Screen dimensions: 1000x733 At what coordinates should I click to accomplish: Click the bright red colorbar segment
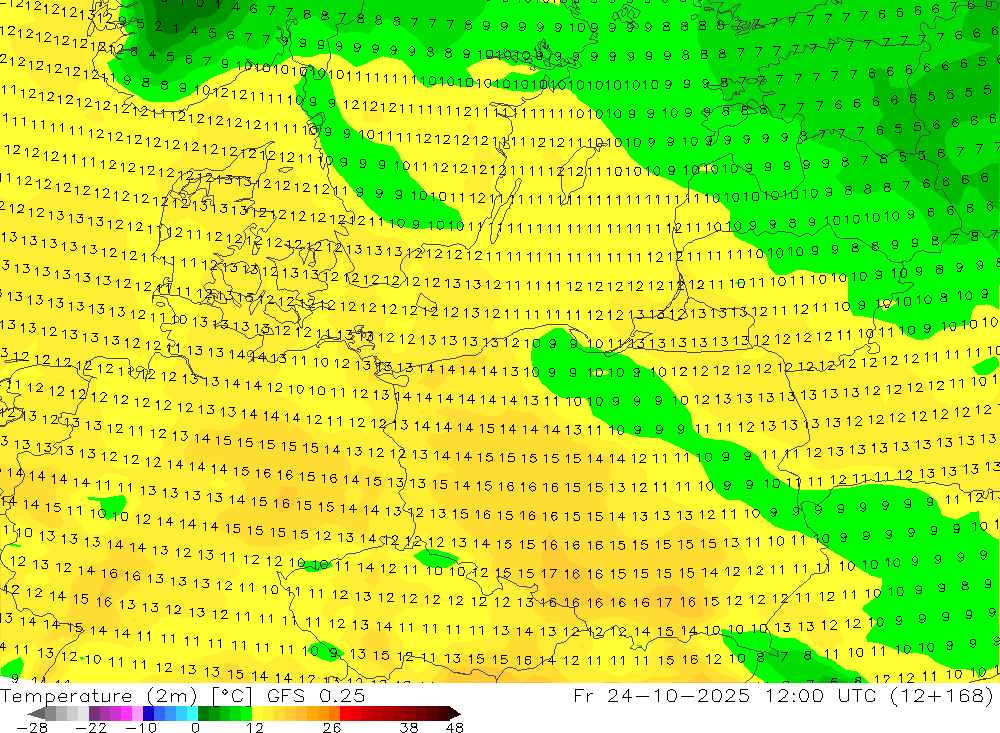pyautogui.click(x=345, y=714)
